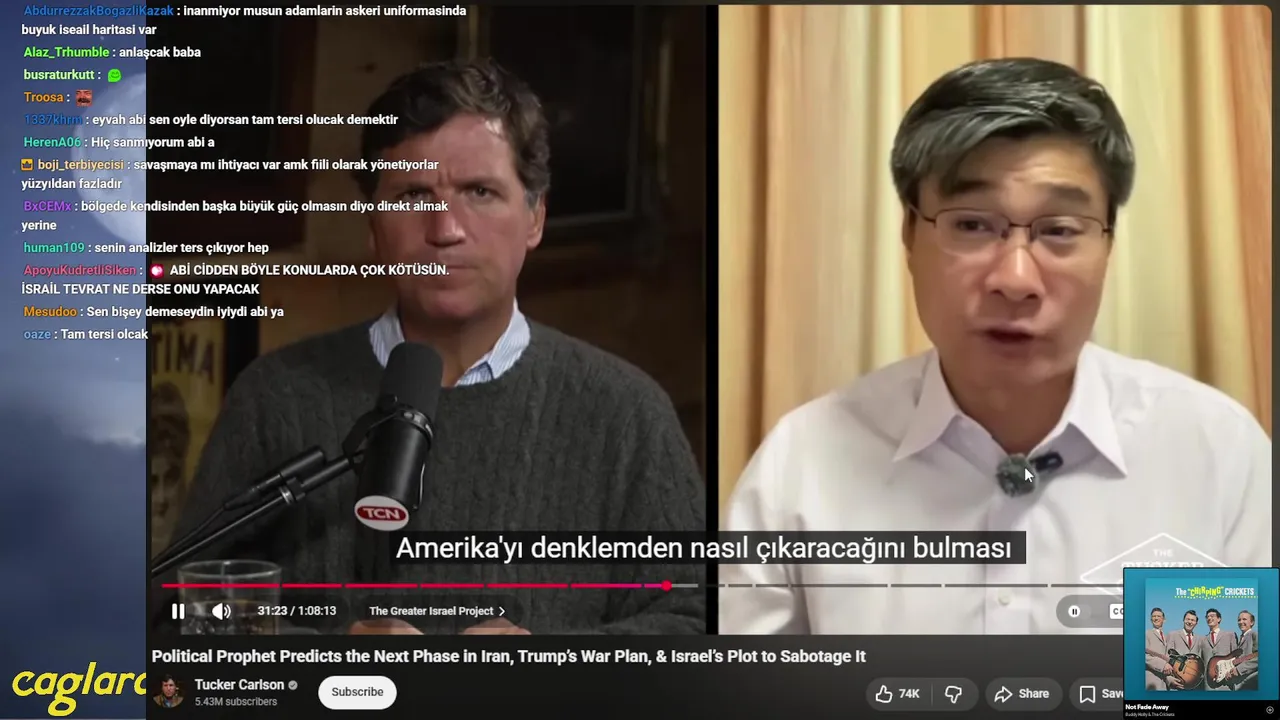
Task: Open the Tucker Carlson channel avatar
Action: pyautogui.click(x=168, y=692)
